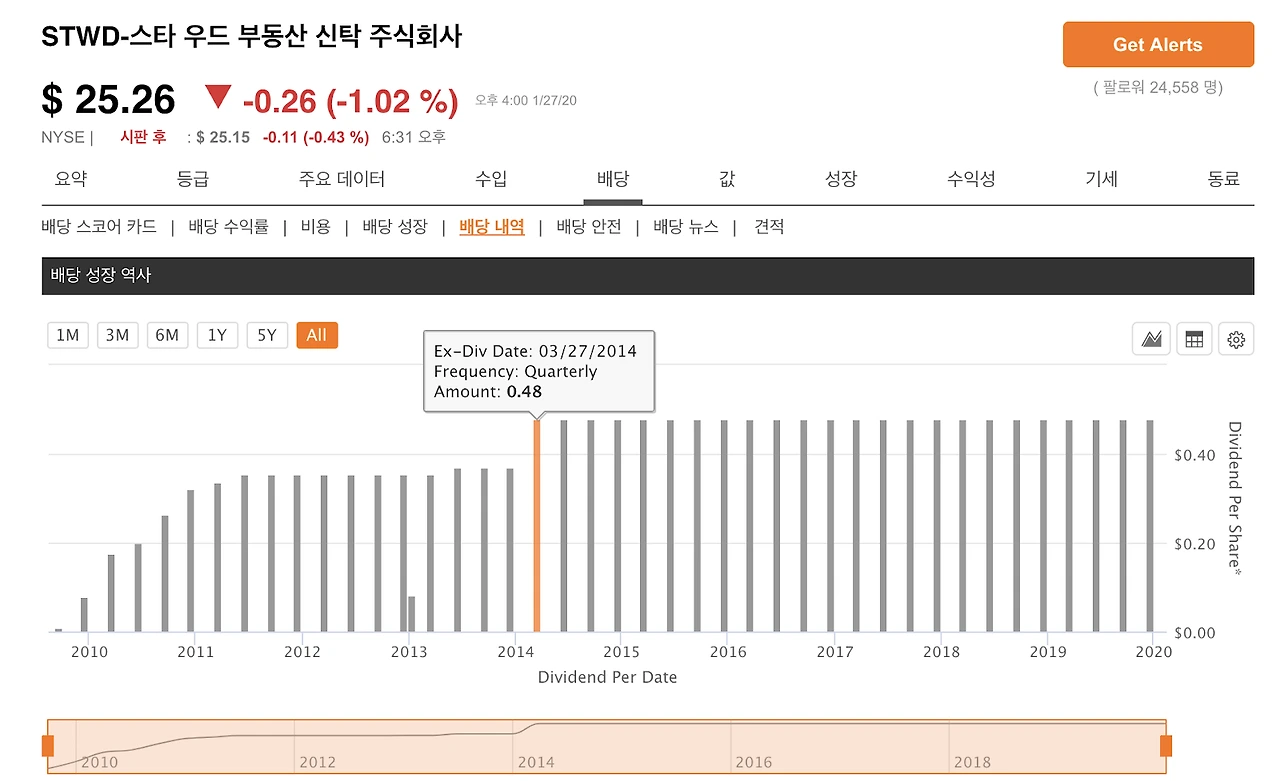Go to 비용 sub-page

click(x=315, y=227)
